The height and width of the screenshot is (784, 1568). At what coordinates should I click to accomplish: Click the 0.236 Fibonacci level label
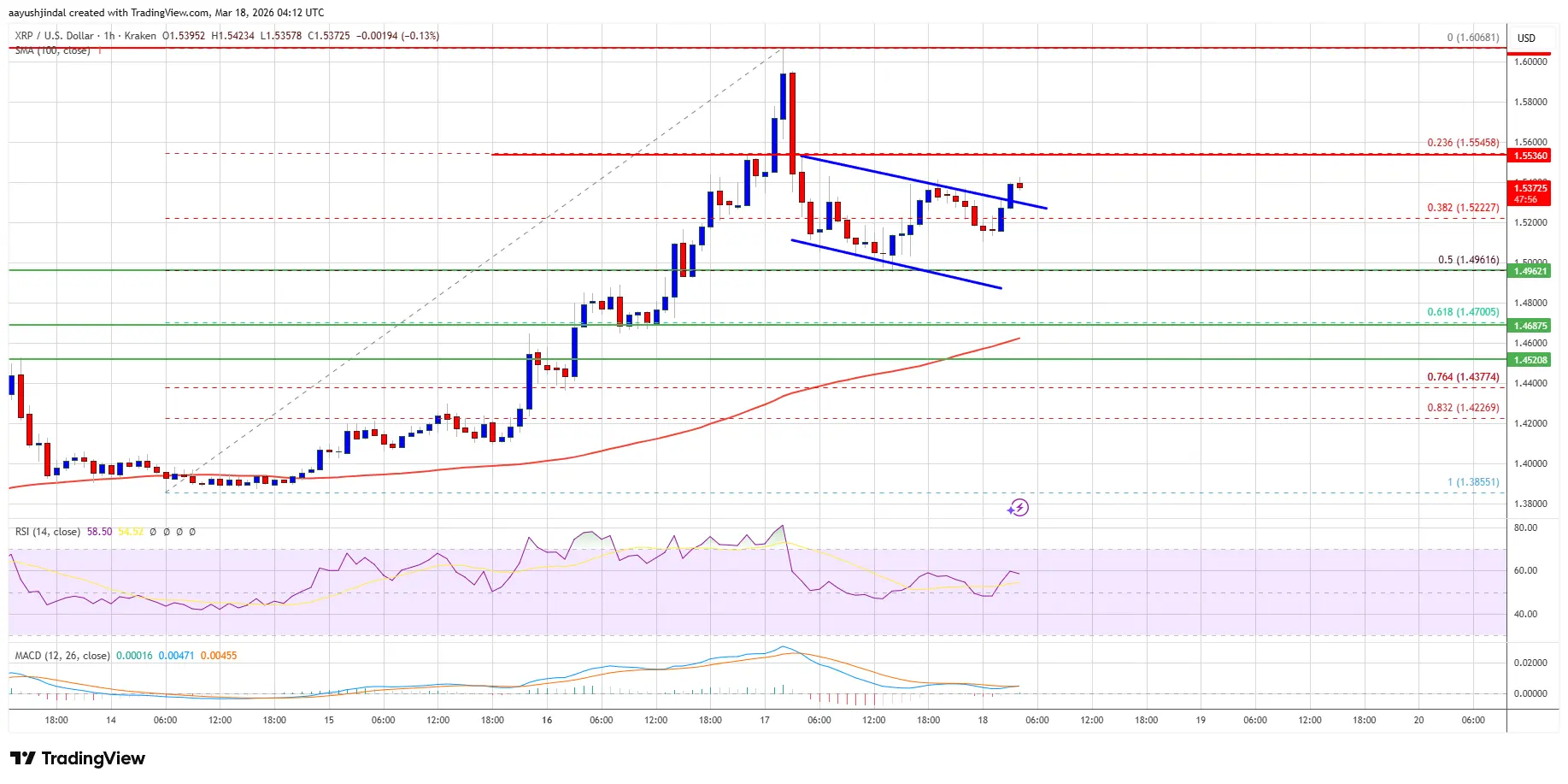point(1463,144)
